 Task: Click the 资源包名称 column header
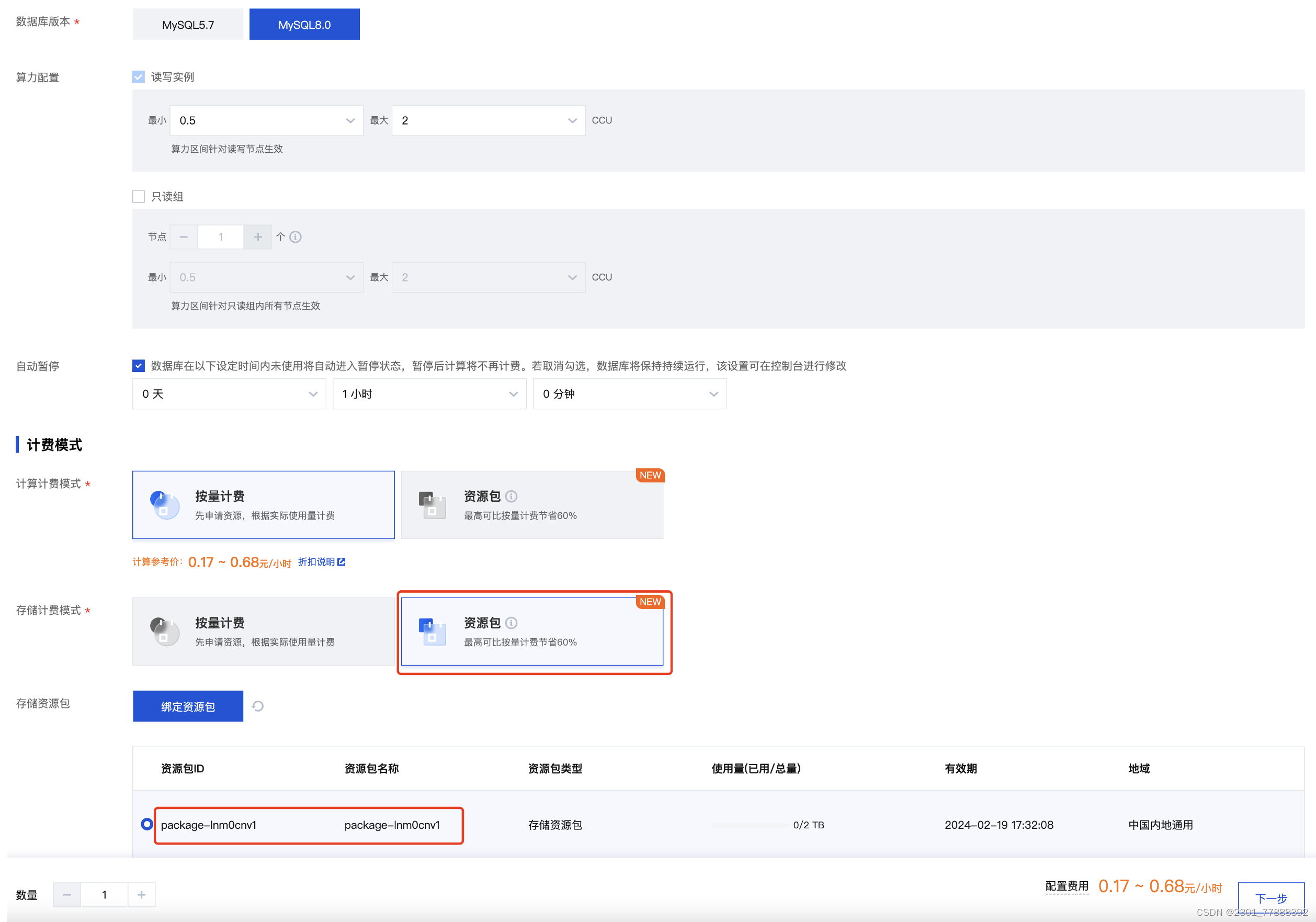click(371, 769)
